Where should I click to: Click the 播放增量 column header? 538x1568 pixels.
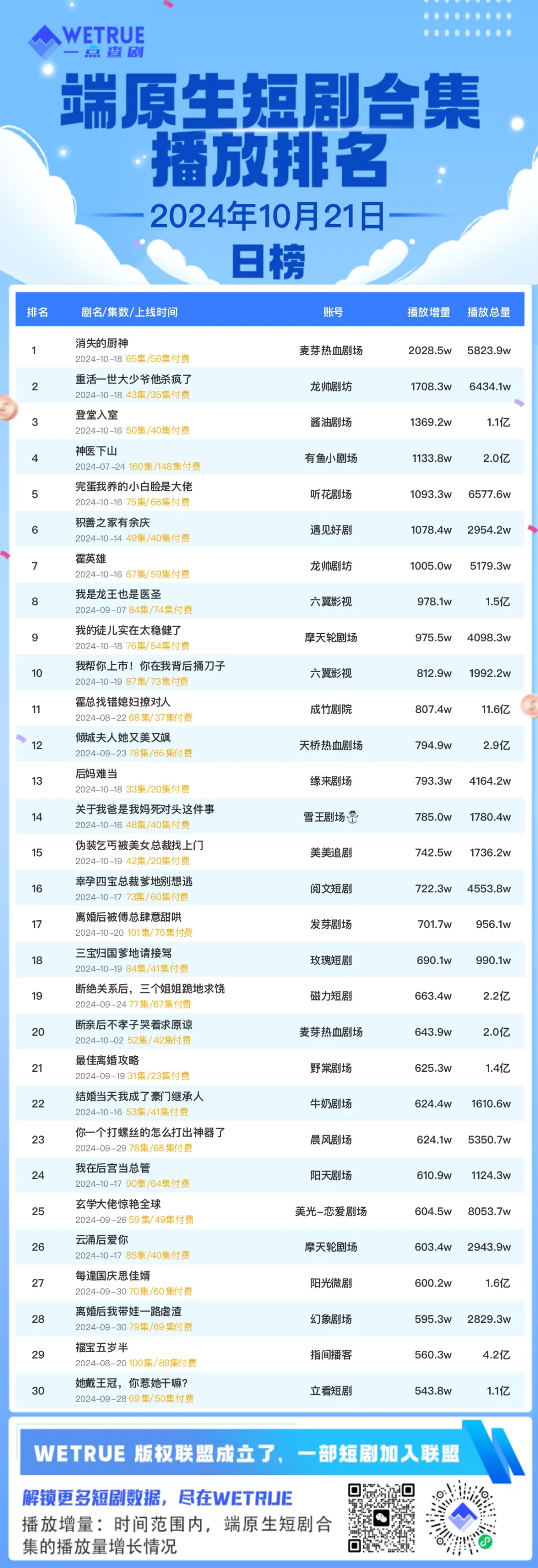(428, 312)
